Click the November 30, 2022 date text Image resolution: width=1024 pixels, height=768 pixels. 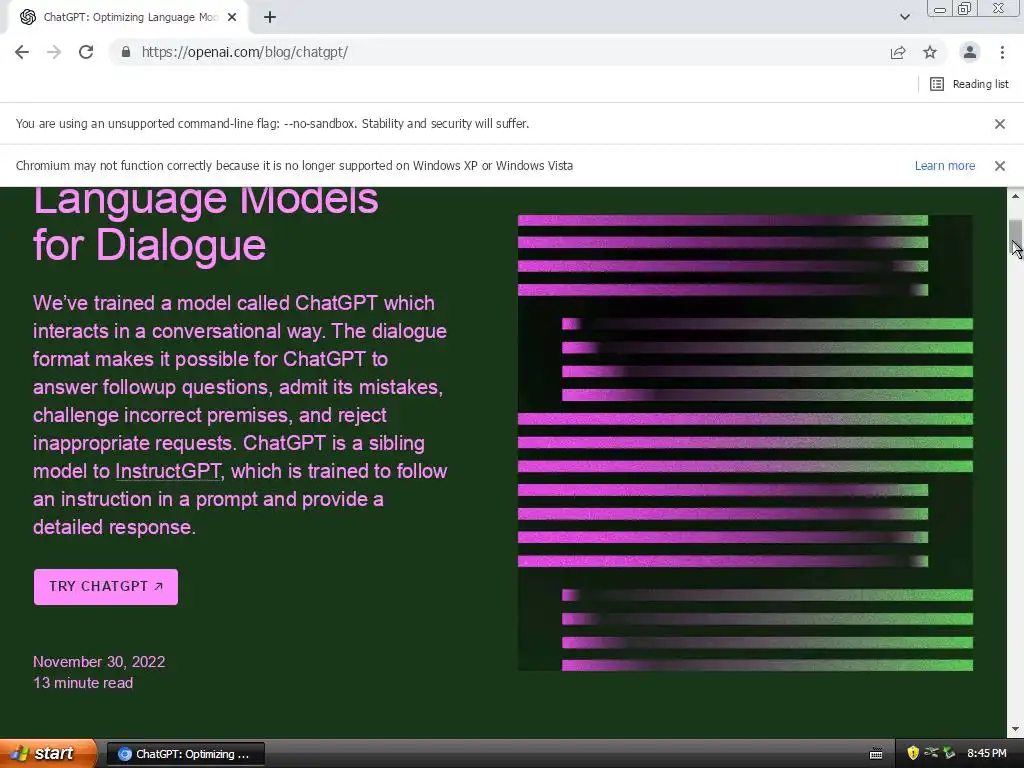[99, 662]
